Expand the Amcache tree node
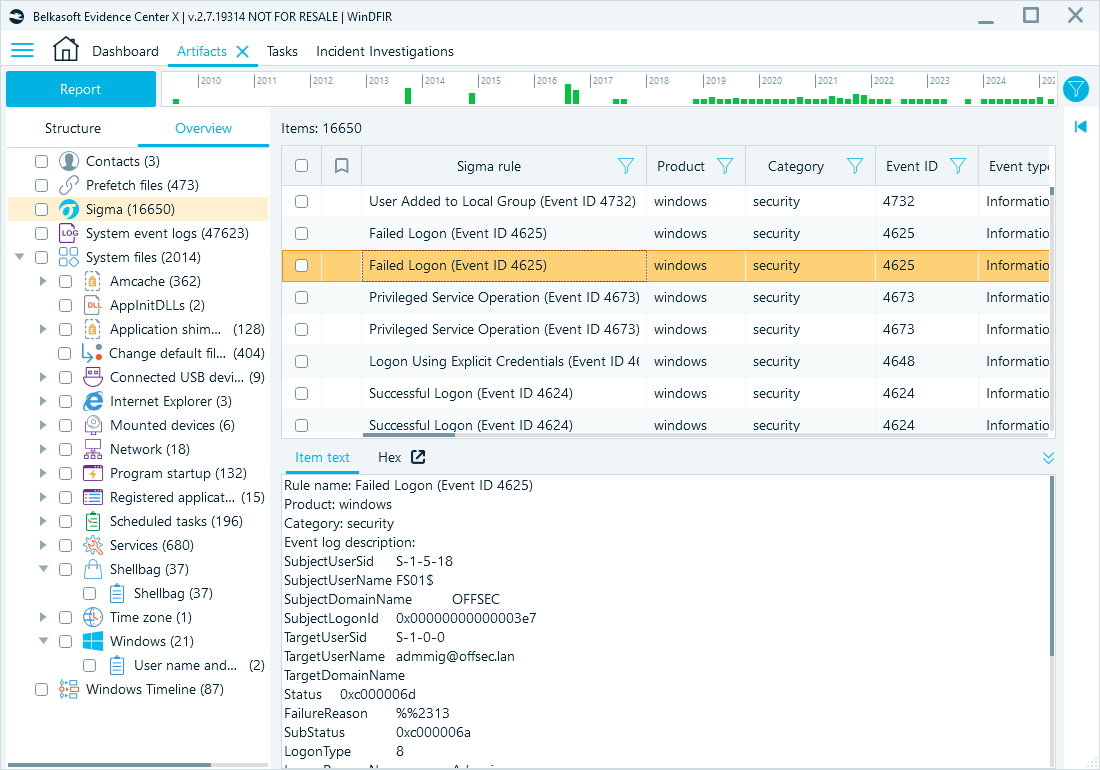Image resolution: width=1100 pixels, height=770 pixels. click(x=43, y=281)
